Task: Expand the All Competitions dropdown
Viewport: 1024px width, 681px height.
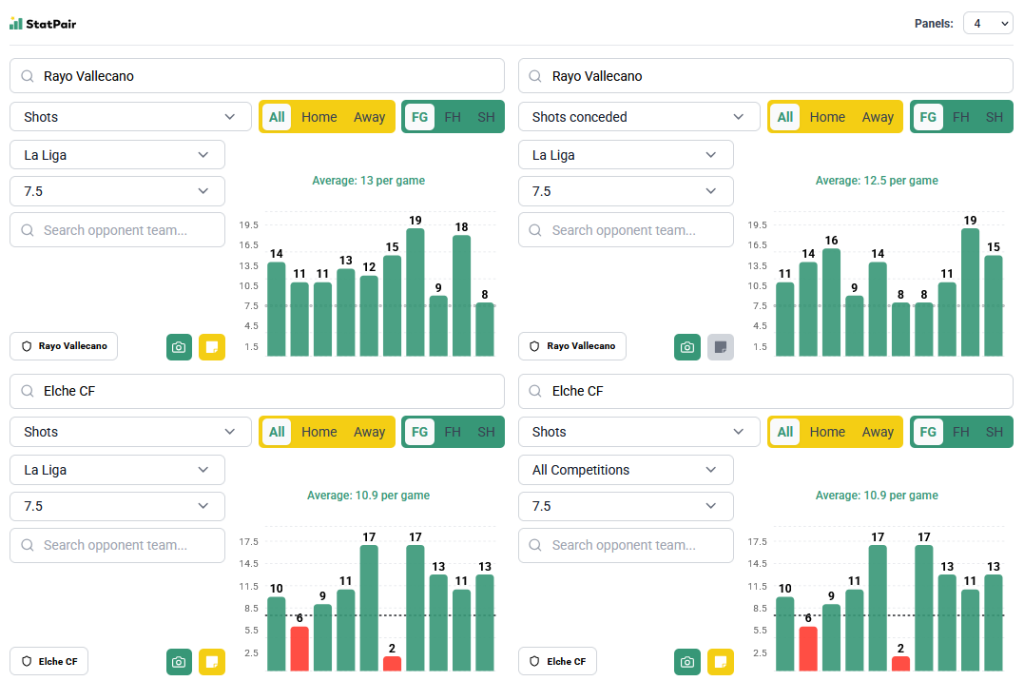Action: (625, 470)
